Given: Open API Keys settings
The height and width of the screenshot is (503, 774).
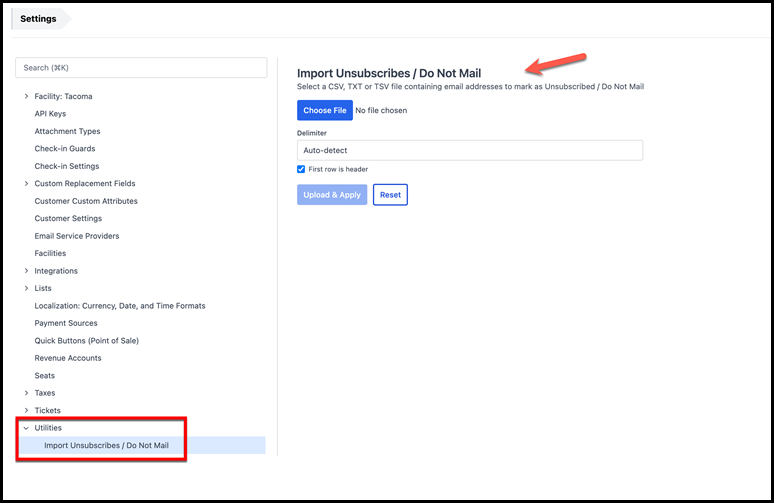Looking at the screenshot, I should point(50,114).
